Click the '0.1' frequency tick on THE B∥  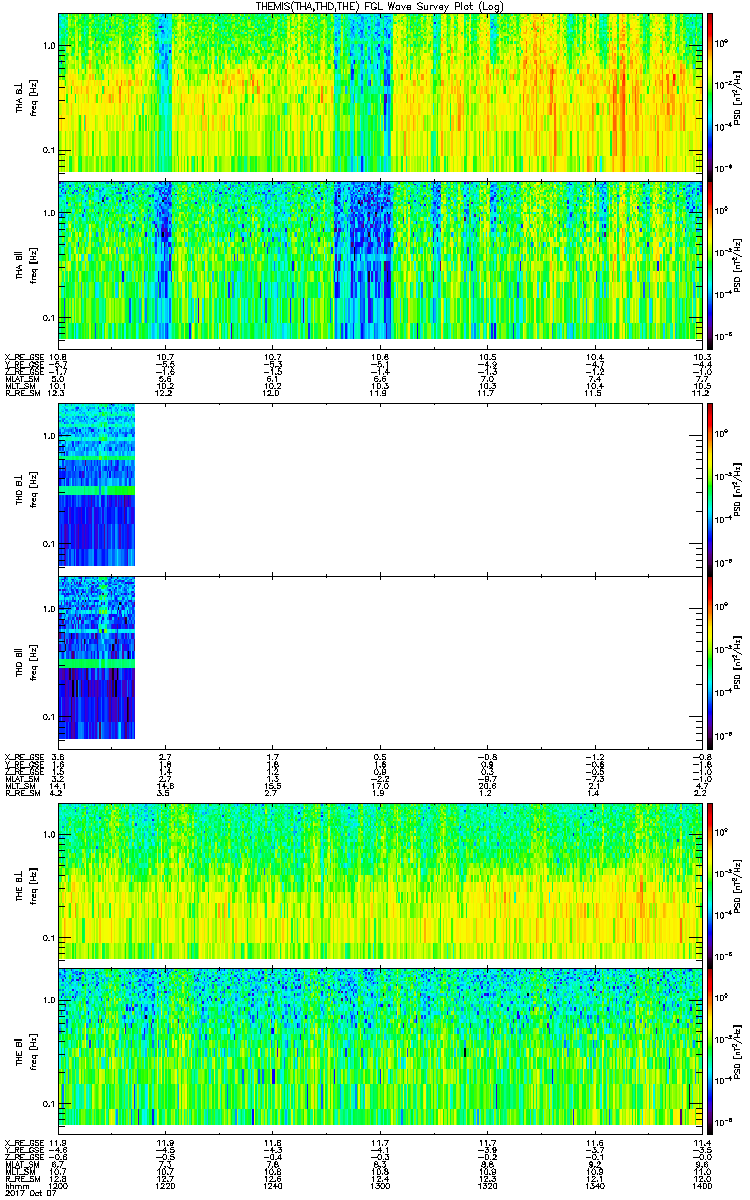pyautogui.click(x=48, y=1104)
